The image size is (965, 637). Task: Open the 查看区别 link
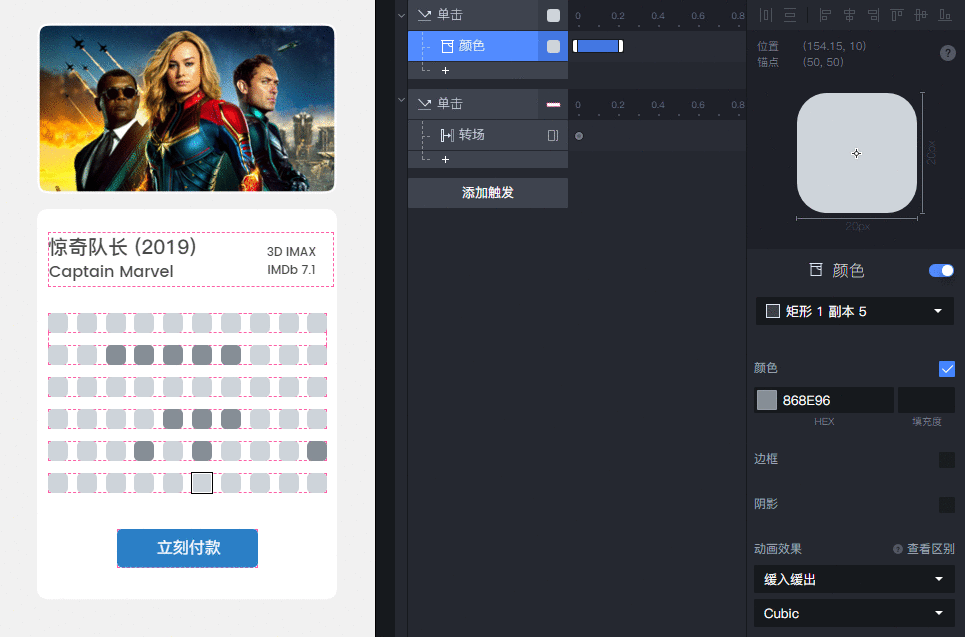931,549
